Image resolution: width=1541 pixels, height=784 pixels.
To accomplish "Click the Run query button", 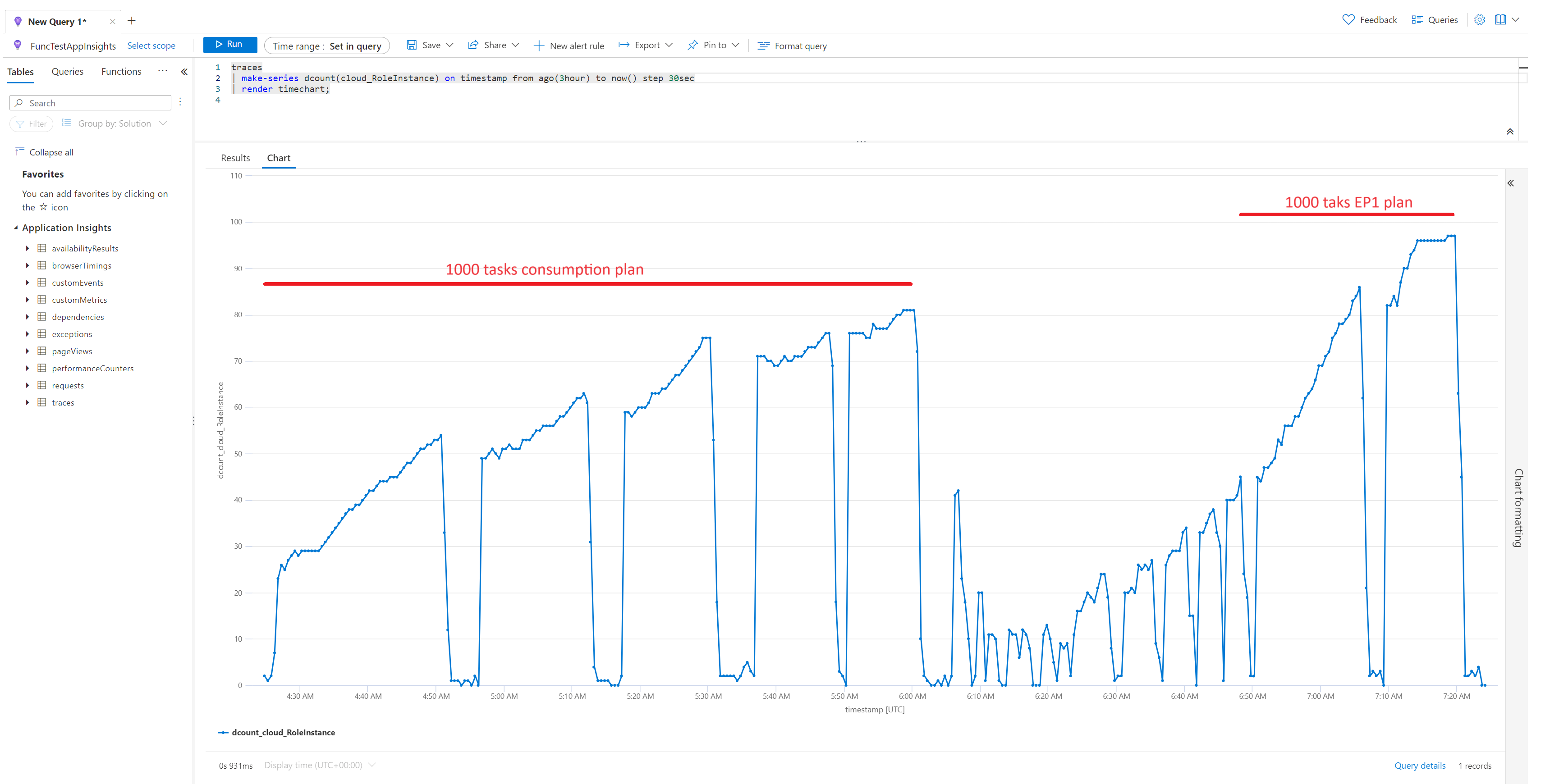I will 230,45.
